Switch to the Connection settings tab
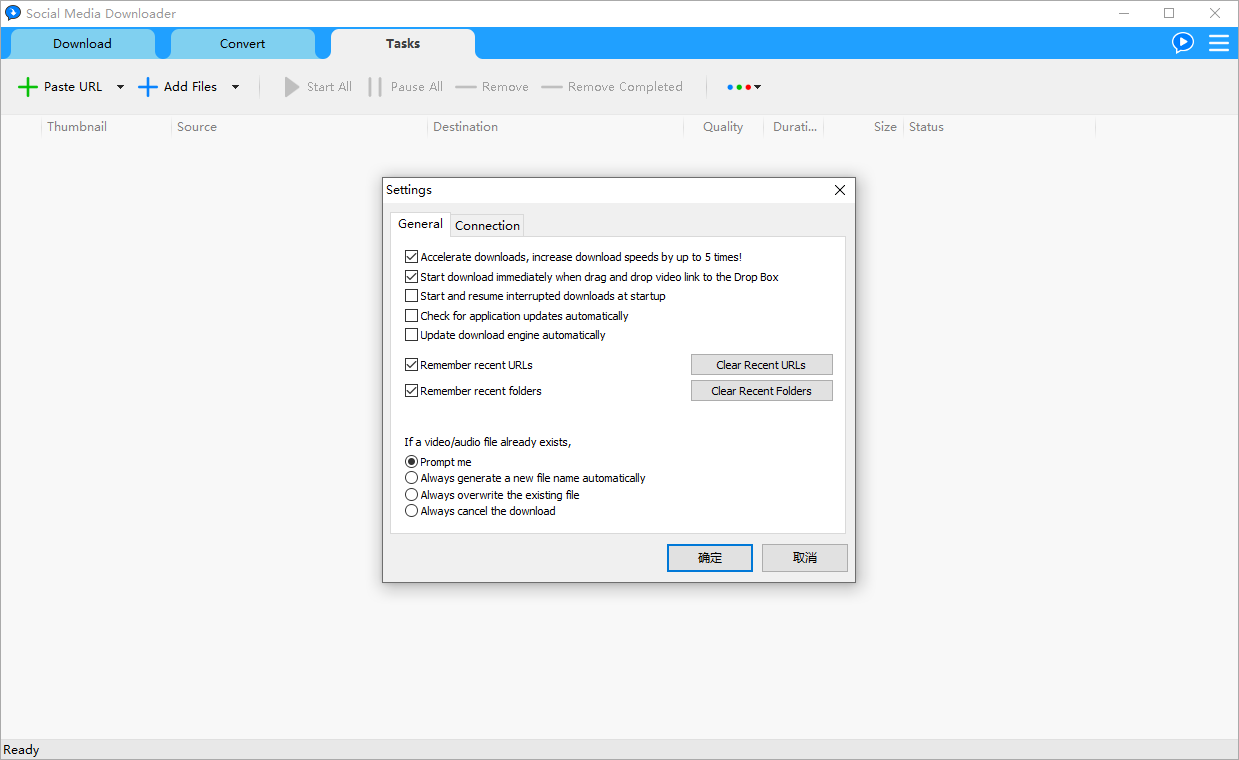The width and height of the screenshot is (1239, 760). [x=487, y=225]
